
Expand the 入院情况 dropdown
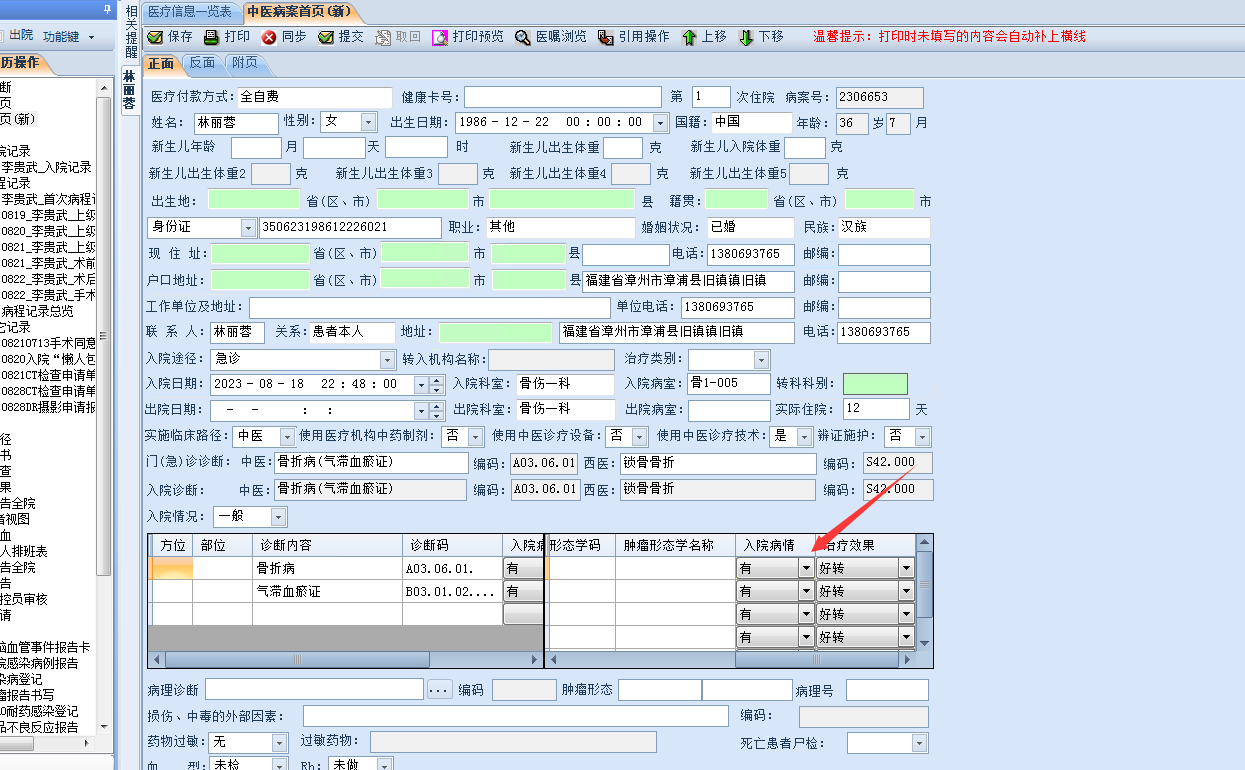click(x=277, y=517)
